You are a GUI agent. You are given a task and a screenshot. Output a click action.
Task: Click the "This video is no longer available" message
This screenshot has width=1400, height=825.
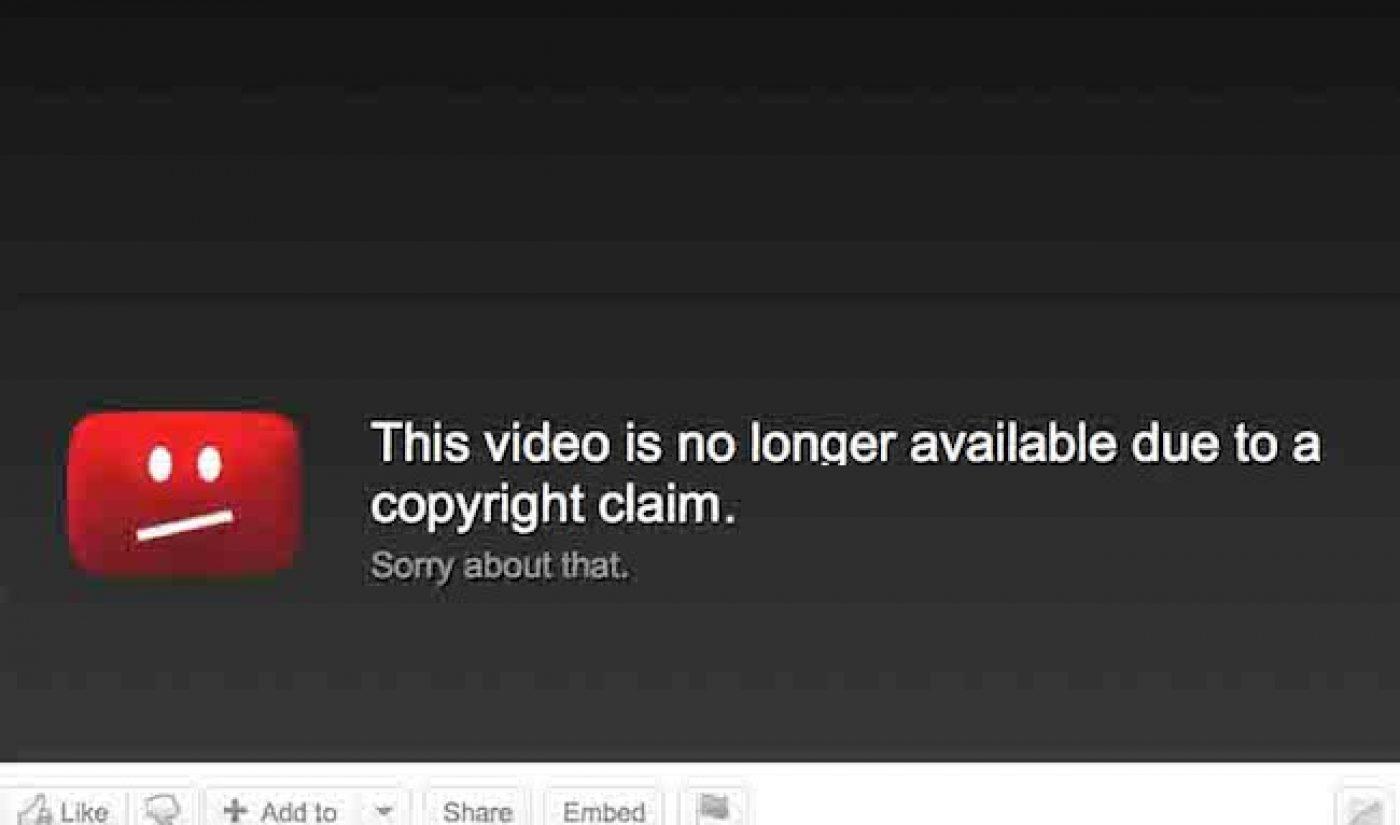tap(846, 443)
